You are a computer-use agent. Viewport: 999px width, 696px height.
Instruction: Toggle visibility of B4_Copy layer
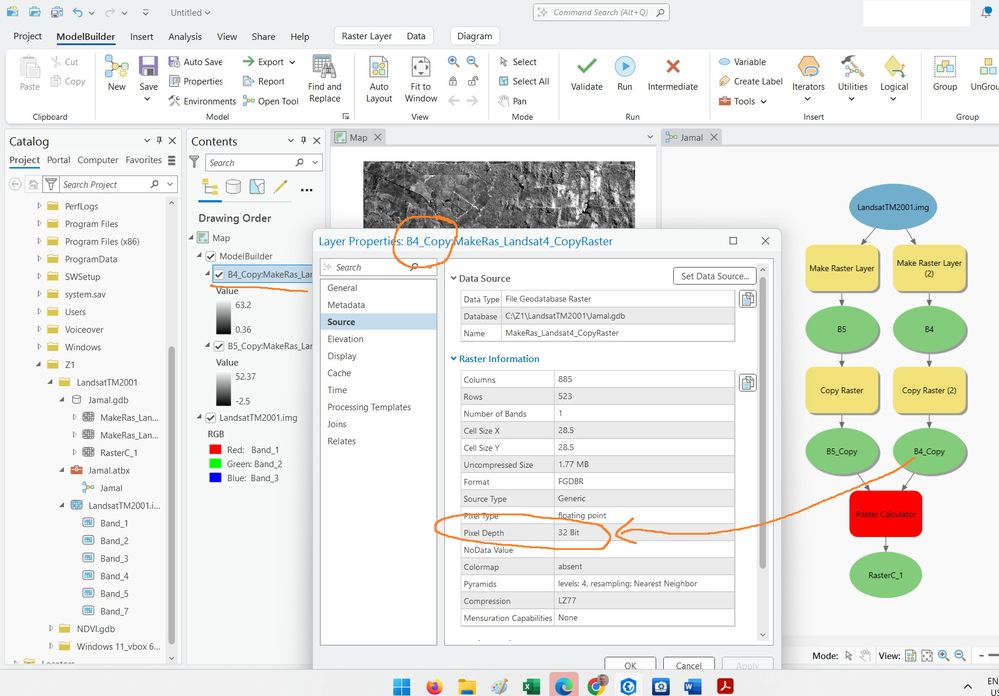point(220,275)
